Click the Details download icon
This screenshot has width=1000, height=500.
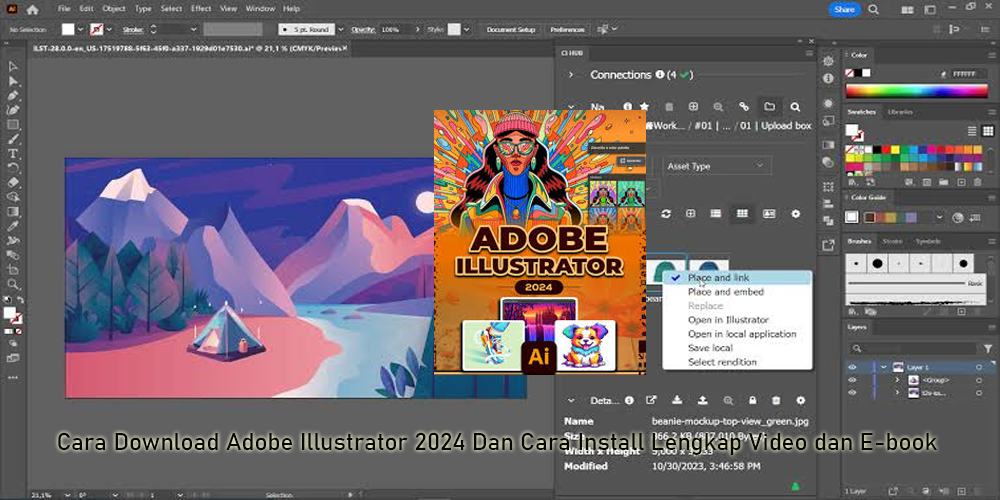click(677, 401)
